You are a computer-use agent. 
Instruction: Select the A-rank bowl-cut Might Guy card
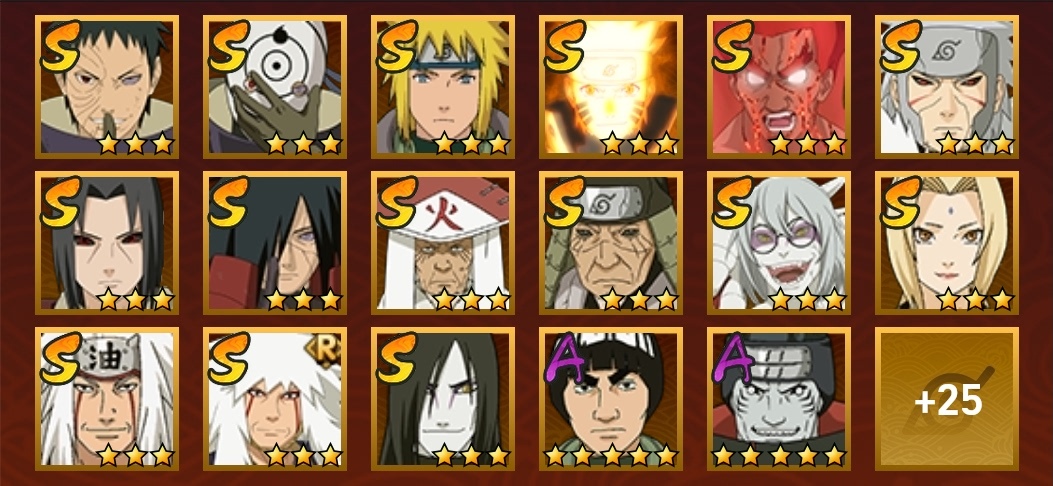(610, 399)
